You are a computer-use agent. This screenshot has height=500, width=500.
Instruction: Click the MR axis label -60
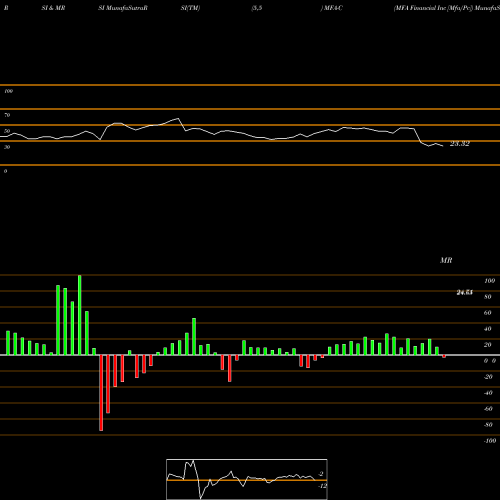coord(488,409)
